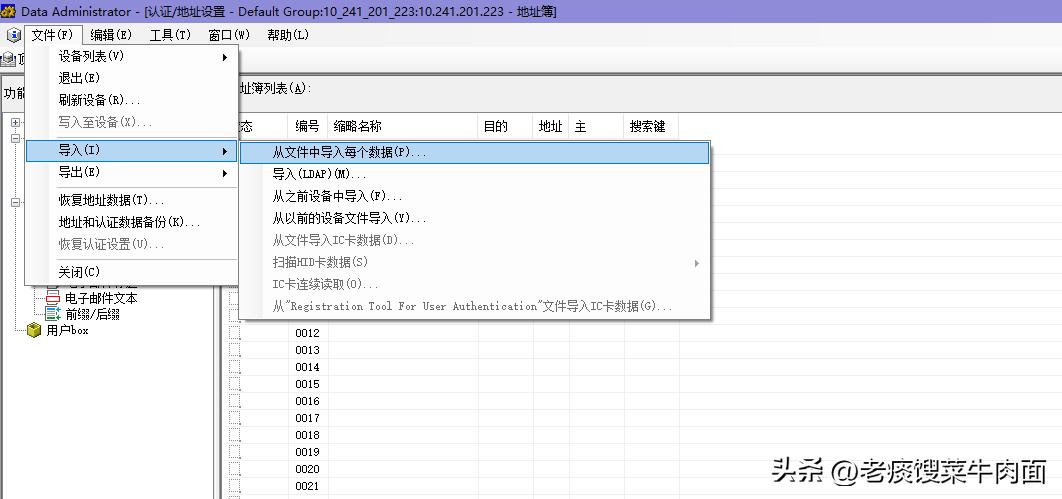Tick the status box for row 0020
The image size is (1062, 499).
pyautogui.click(x=235, y=469)
